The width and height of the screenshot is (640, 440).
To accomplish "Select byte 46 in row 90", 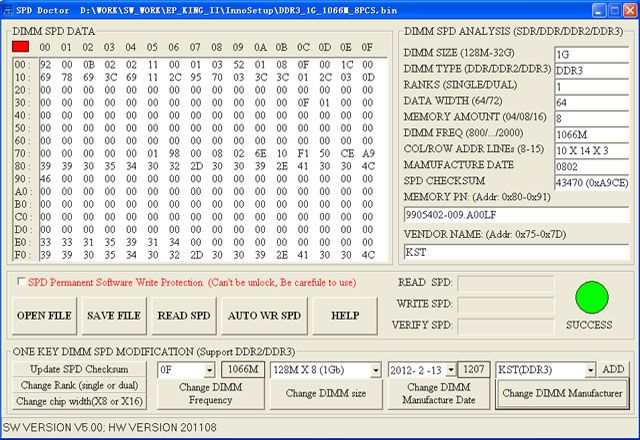I will 45,178.
